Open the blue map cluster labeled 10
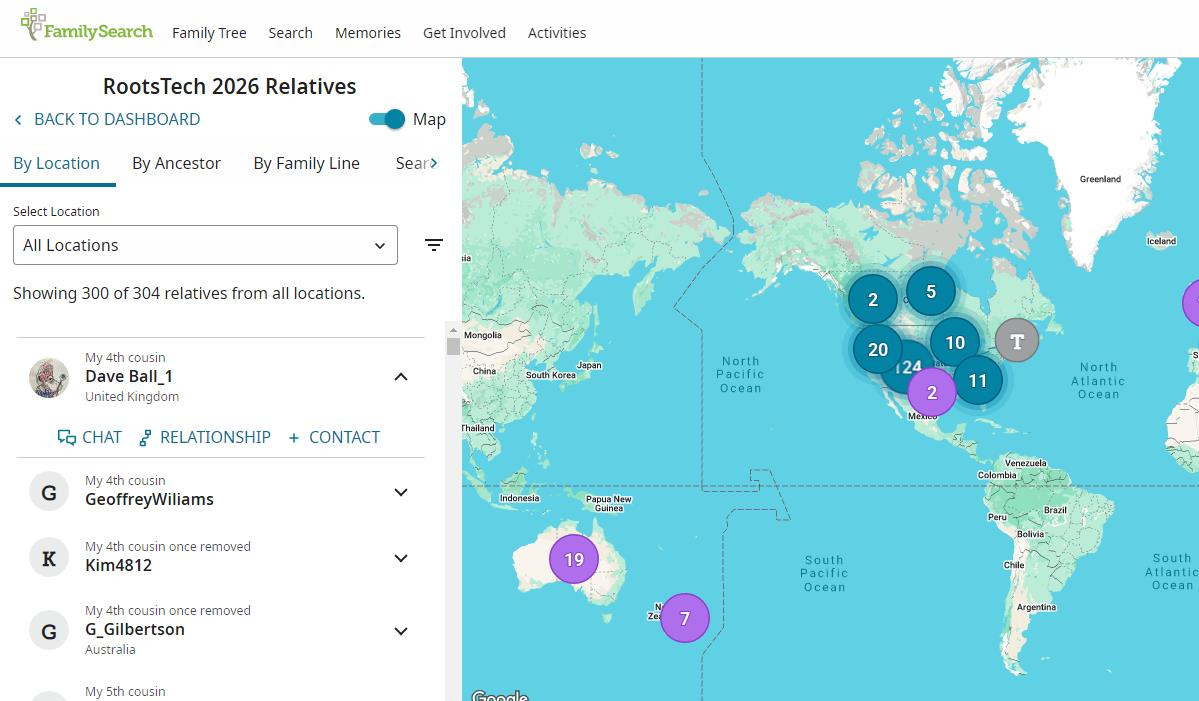The image size is (1199, 701). (x=955, y=342)
